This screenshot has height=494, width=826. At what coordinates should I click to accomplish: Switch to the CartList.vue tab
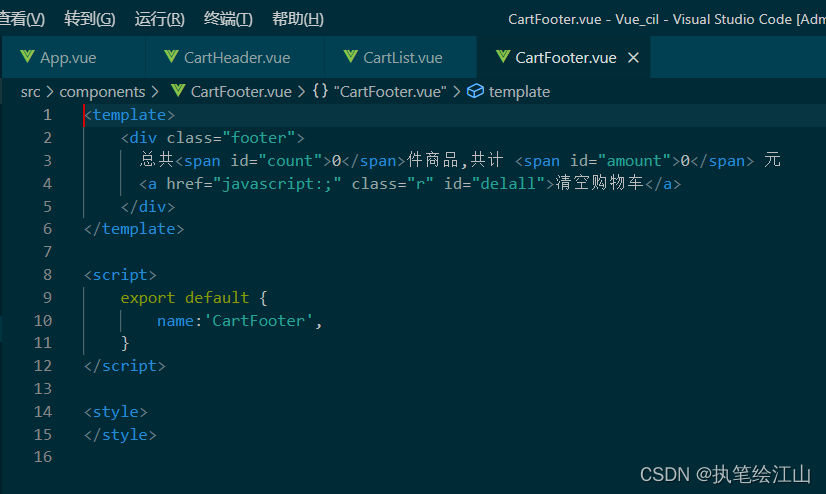[400, 57]
